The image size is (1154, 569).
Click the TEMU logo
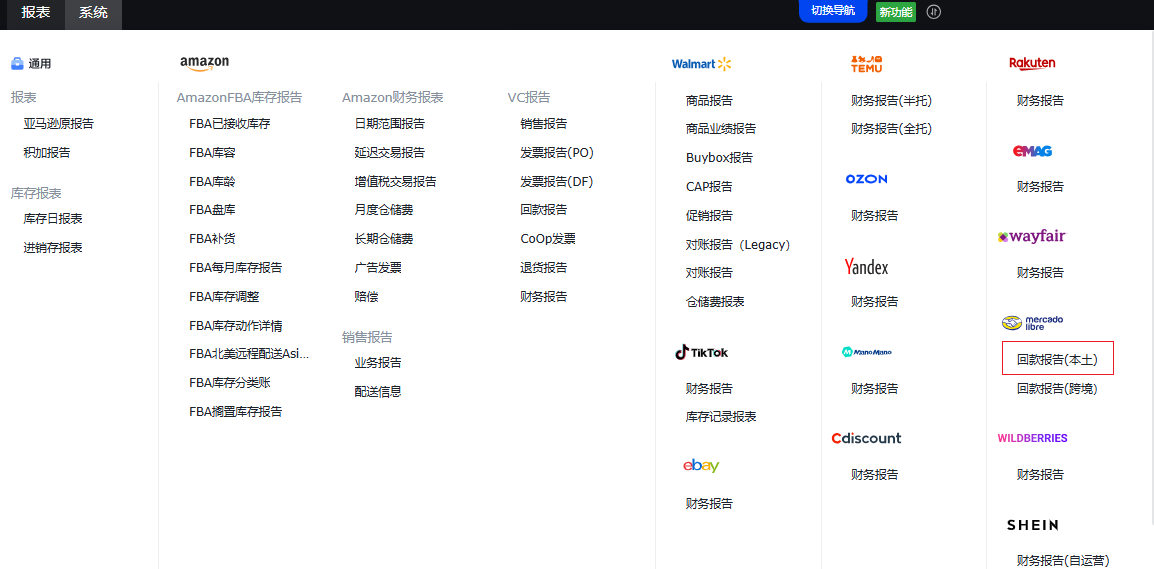(866, 64)
